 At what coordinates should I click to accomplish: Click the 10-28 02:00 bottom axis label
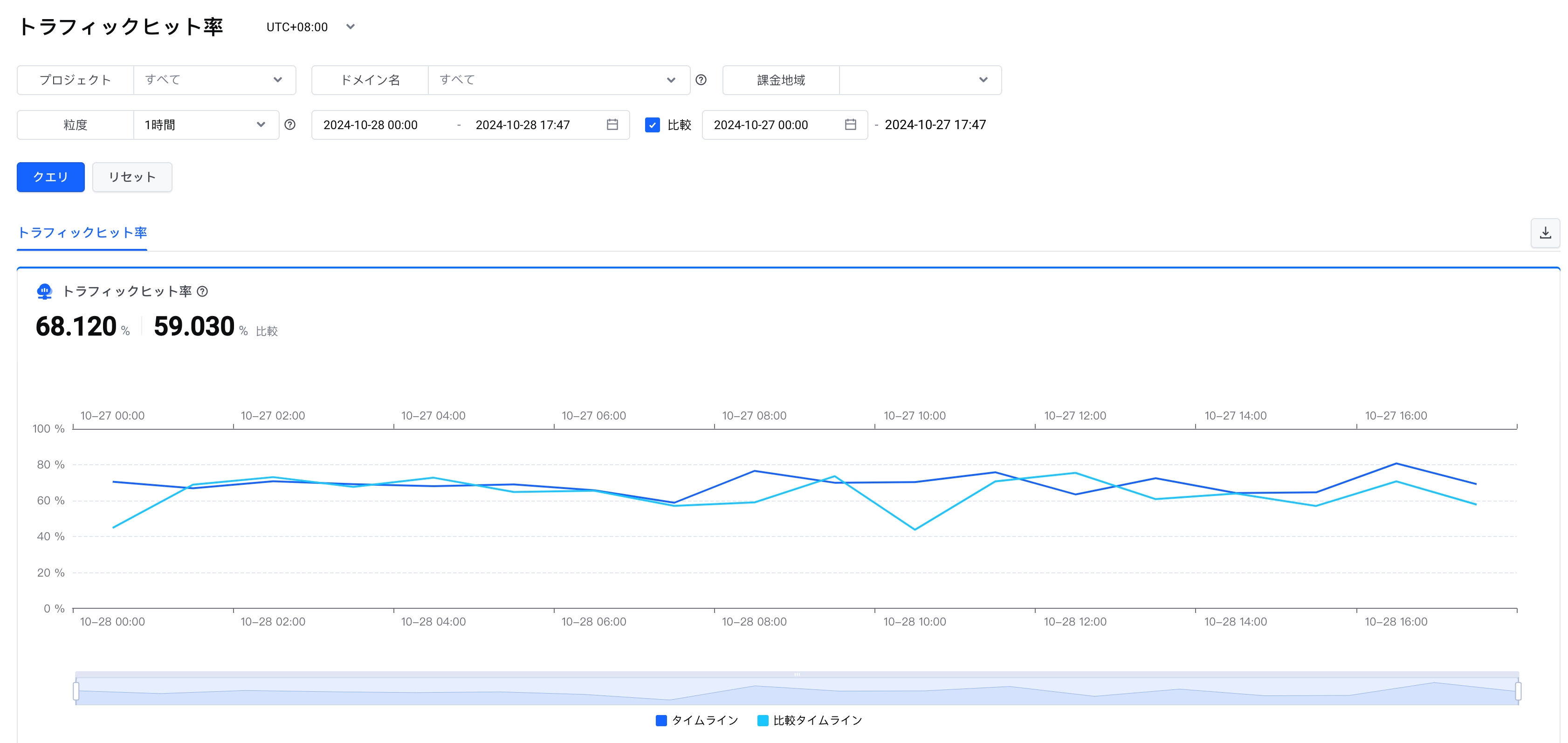click(273, 622)
